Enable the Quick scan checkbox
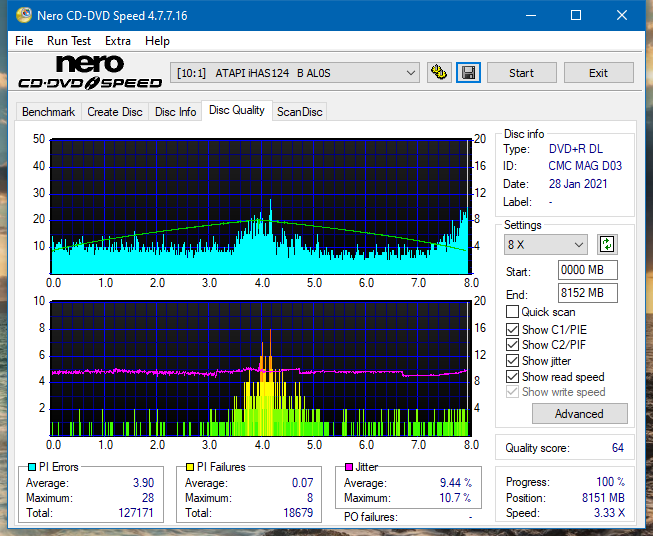 (512, 312)
